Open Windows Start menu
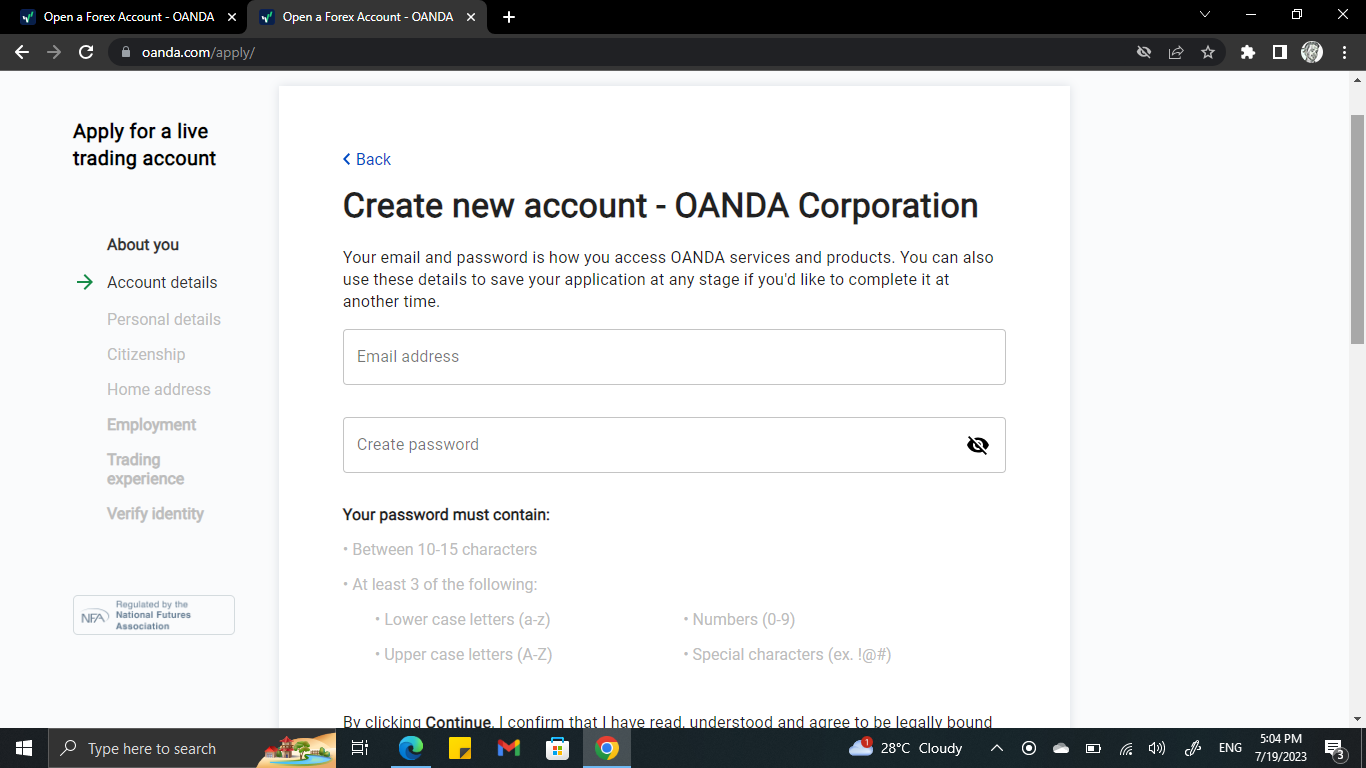The width and height of the screenshot is (1366, 768). 24,748
